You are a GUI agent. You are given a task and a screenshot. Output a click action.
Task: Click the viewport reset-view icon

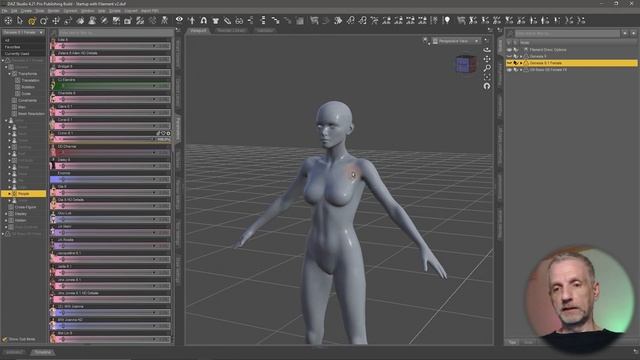coord(487,86)
